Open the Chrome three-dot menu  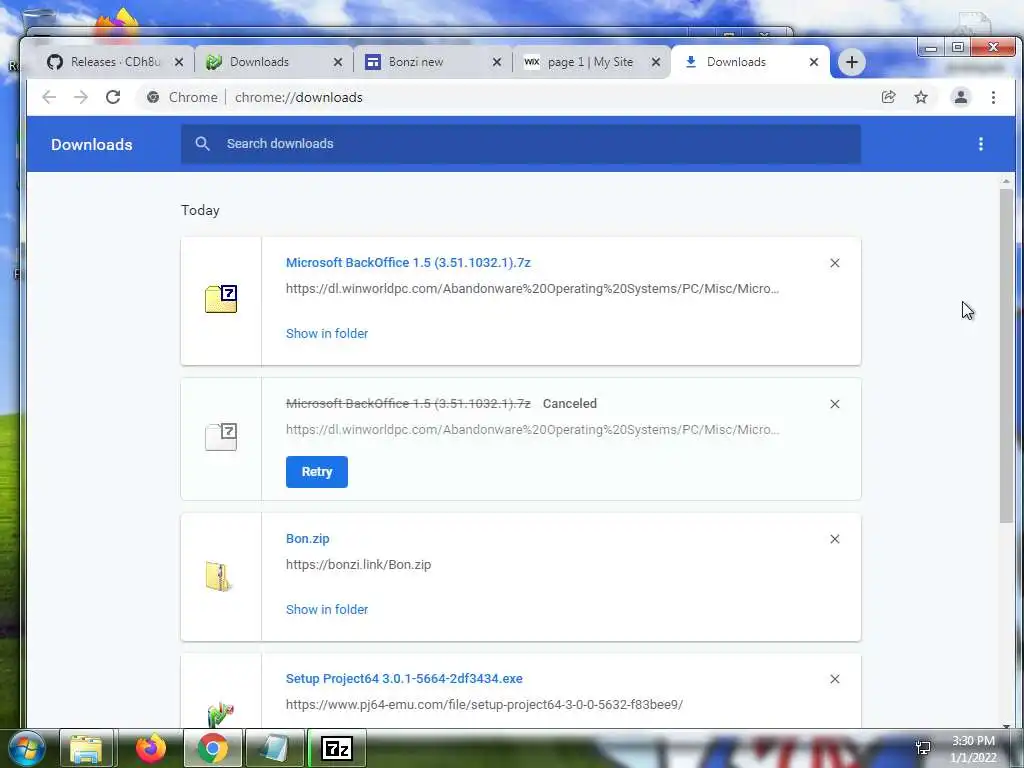coord(993,97)
